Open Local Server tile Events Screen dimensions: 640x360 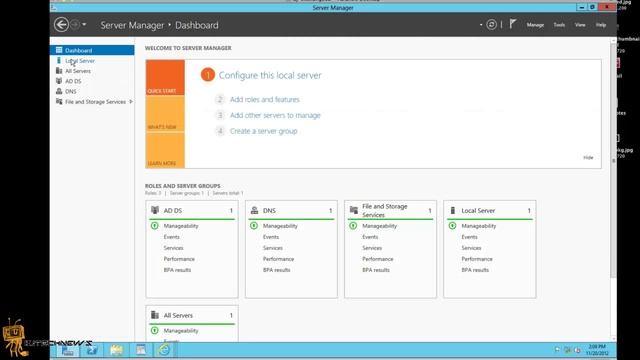(469, 237)
